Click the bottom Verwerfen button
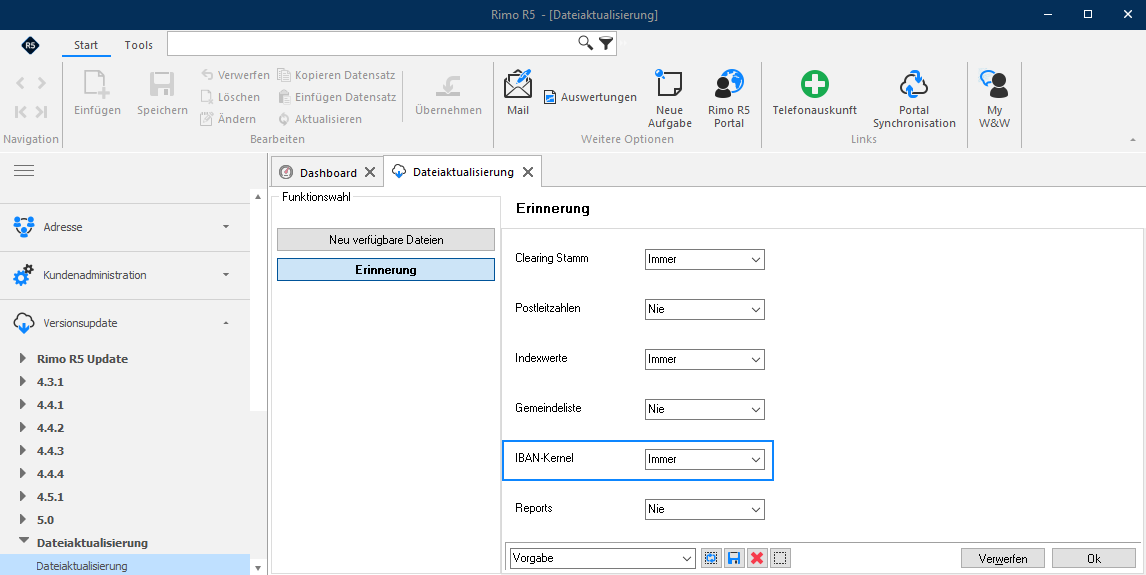Screen dimensions: 1146x575 tap(1003, 559)
